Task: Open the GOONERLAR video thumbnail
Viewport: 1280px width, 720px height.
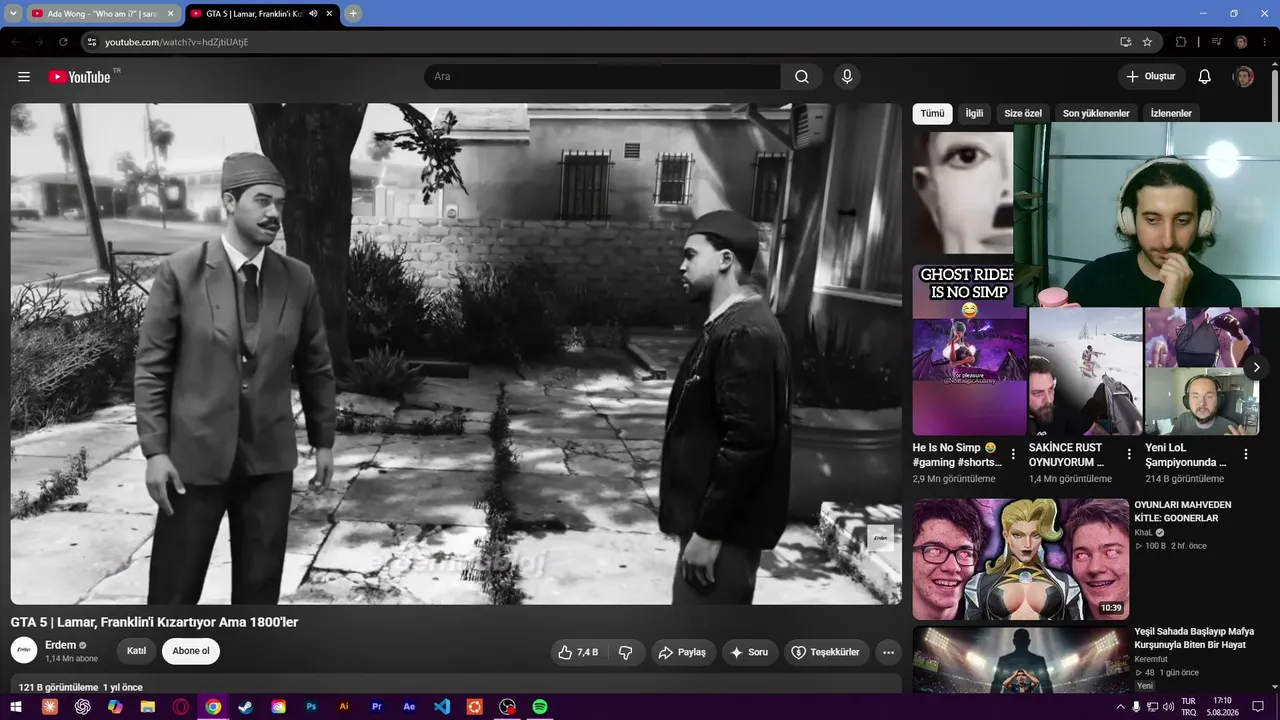Action: click(x=1021, y=559)
